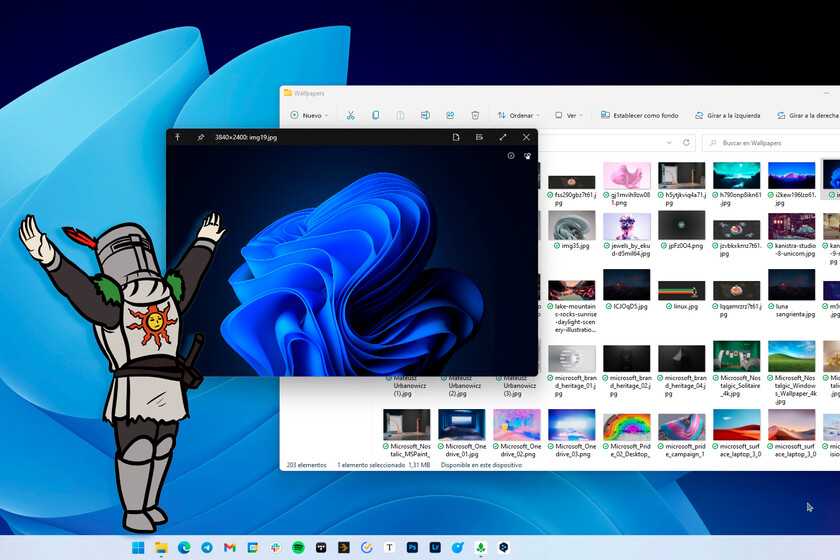The width and height of the screenshot is (840, 560).
Task: Open the Ordenar sort dropdown
Action: click(x=519, y=115)
